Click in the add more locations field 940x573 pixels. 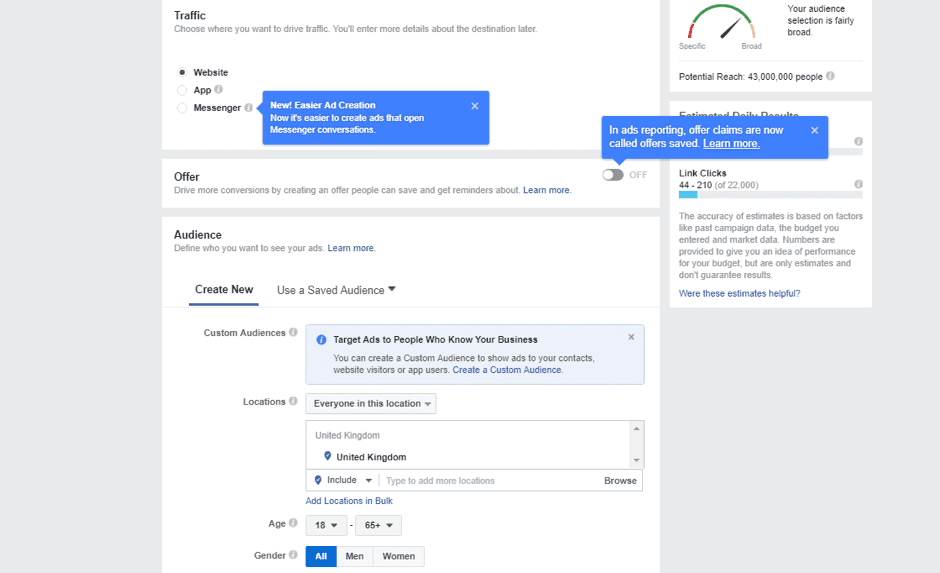490,481
